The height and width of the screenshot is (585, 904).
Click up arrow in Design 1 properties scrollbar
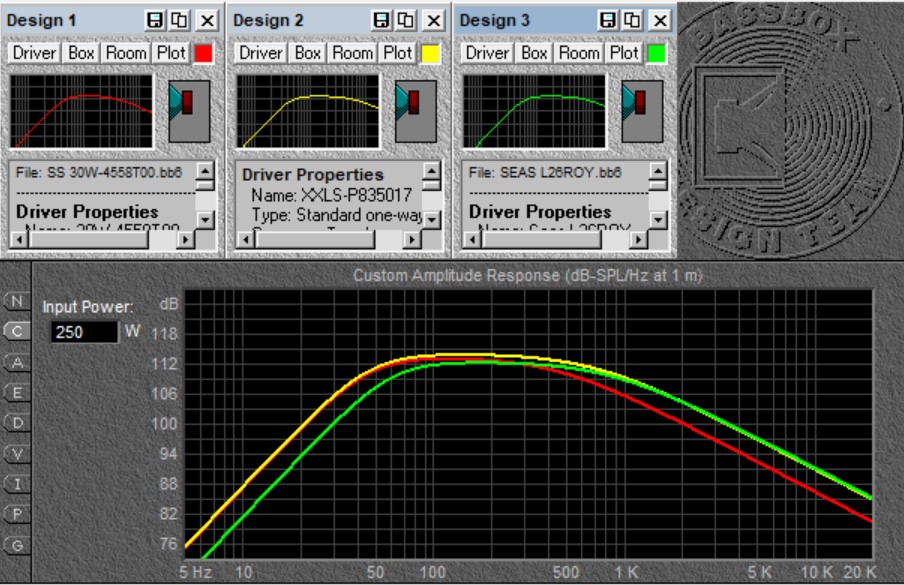pyautogui.click(x=205, y=170)
